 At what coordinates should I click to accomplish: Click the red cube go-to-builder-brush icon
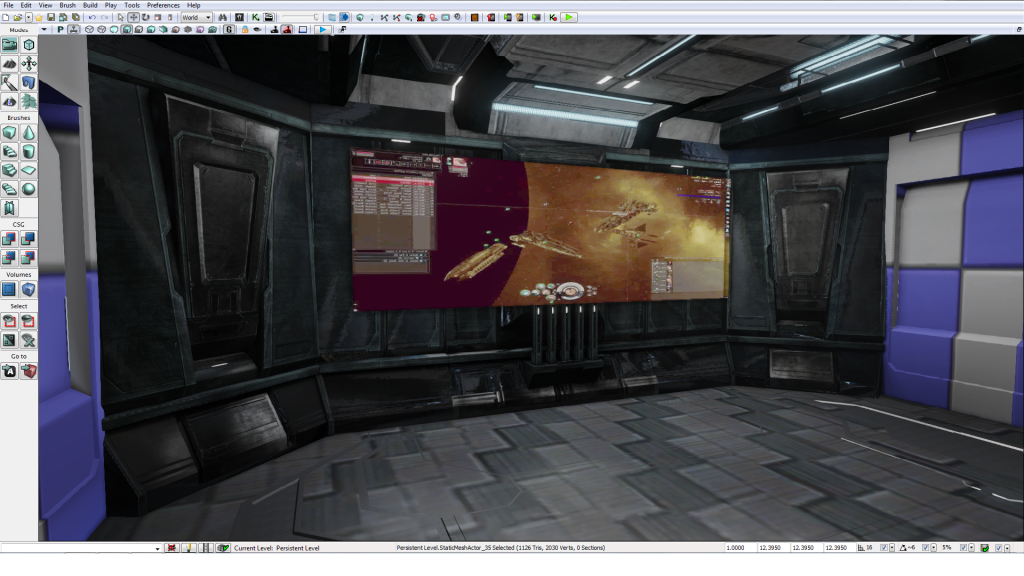(28, 372)
